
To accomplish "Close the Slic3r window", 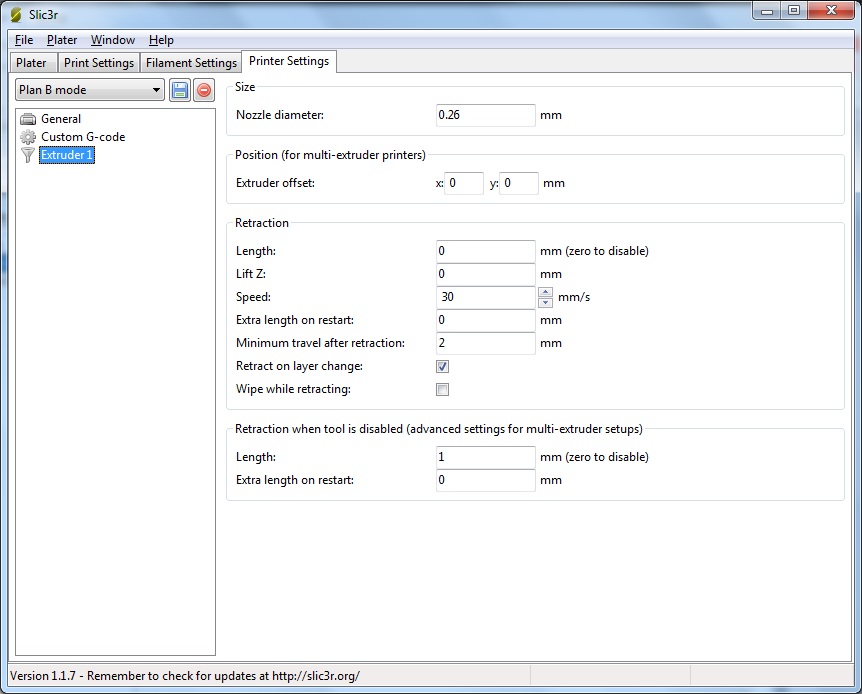I will pos(831,10).
